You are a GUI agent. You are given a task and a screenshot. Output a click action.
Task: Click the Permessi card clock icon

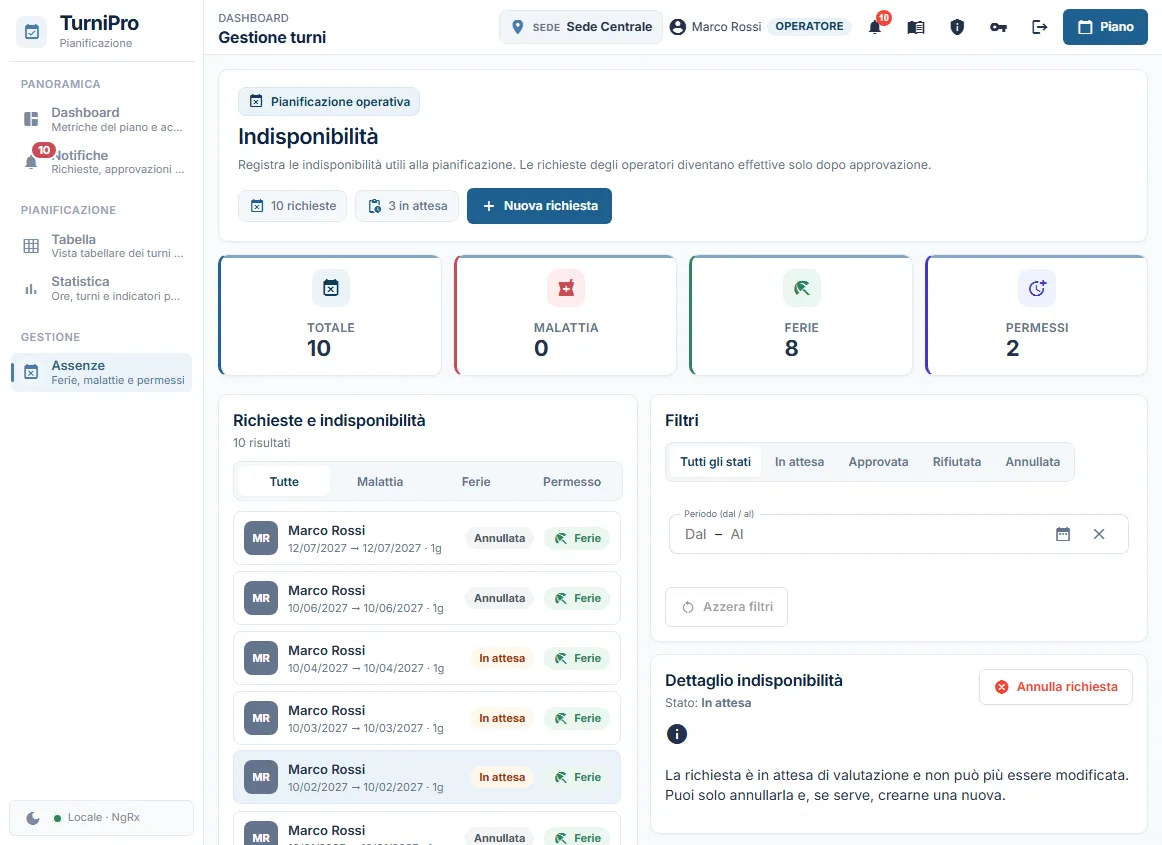coord(1037,288)
